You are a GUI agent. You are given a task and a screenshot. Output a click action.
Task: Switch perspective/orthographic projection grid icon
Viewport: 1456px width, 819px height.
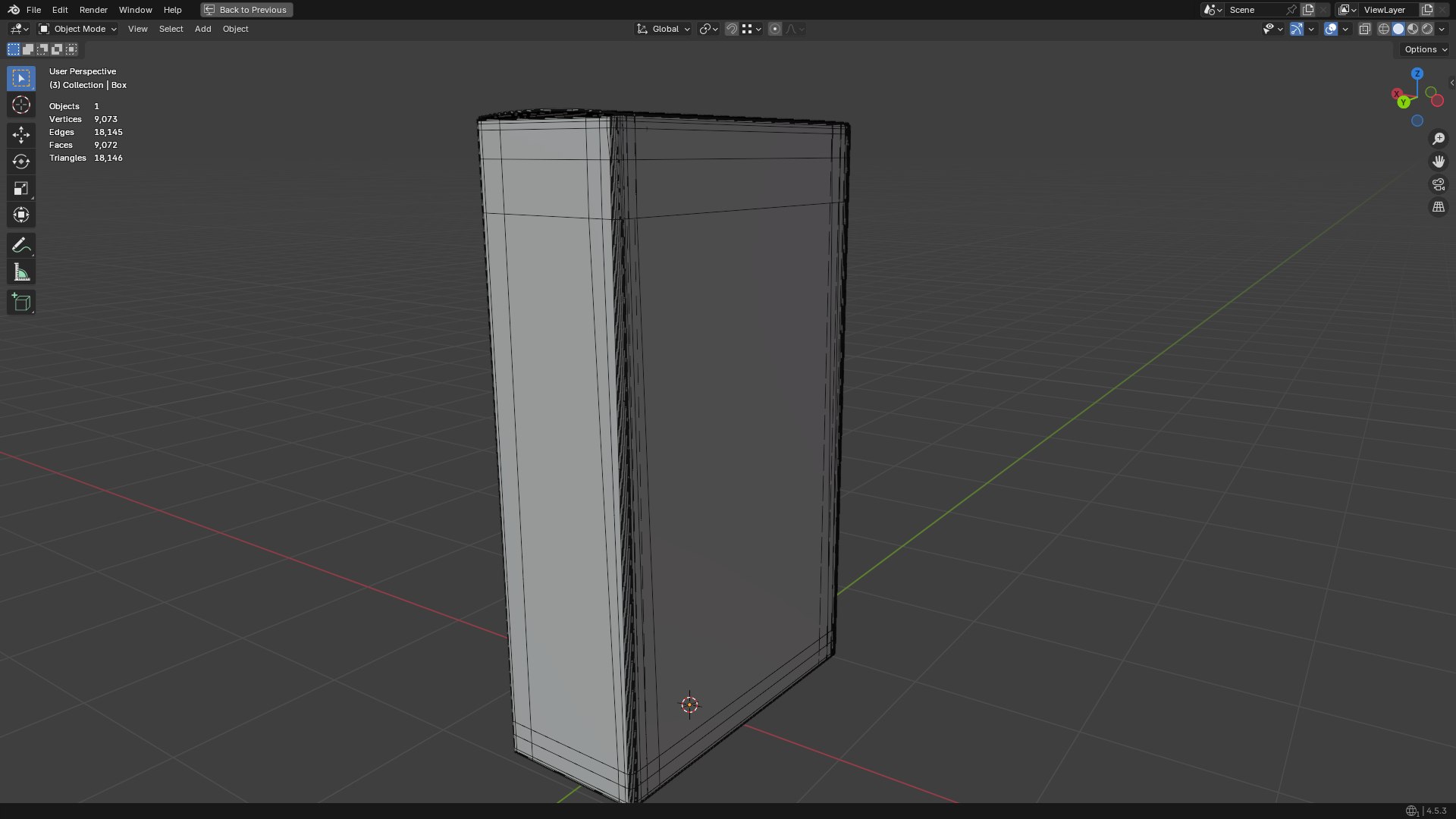coord(1438,207)
